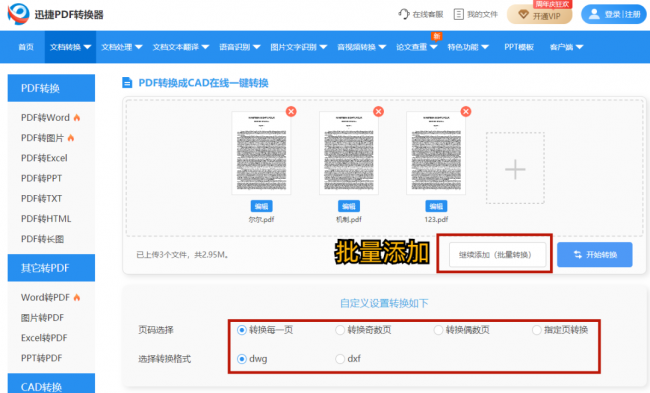Remove 123.pdf with its red X

click(x=466, y=112)
